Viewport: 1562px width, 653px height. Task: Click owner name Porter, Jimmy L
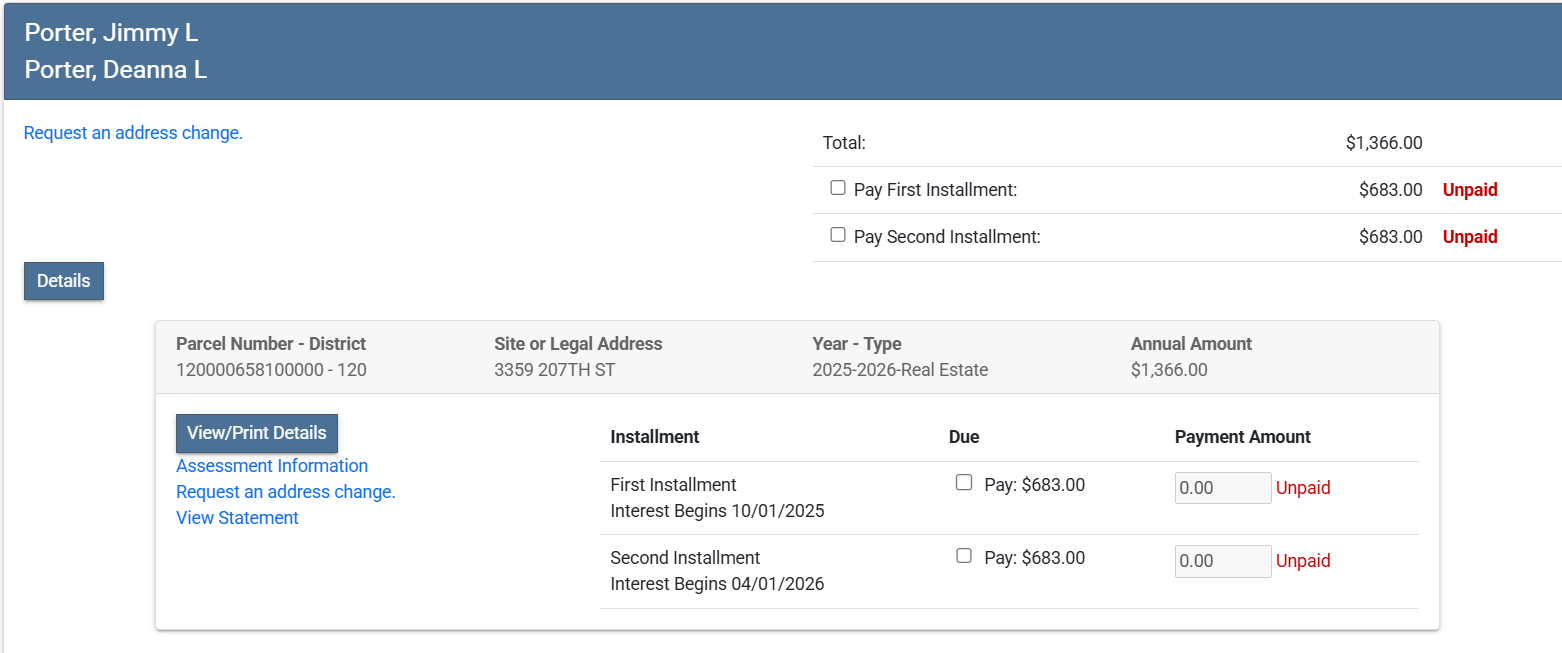pos(111,33)
